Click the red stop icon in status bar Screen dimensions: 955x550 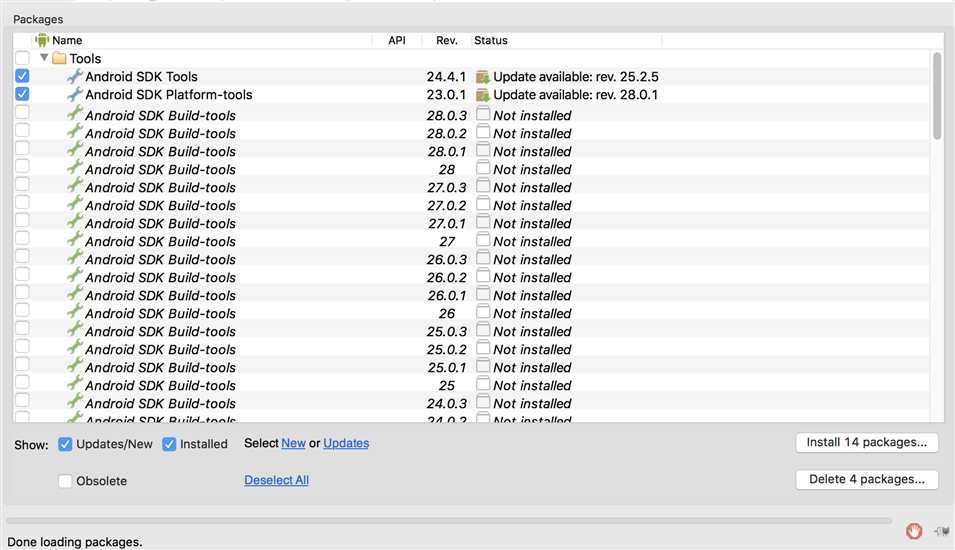(914, 531)
